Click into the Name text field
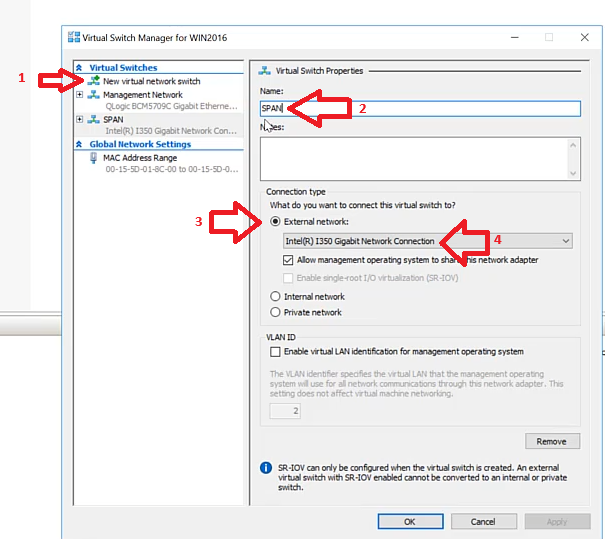 [x=420, y=108]
